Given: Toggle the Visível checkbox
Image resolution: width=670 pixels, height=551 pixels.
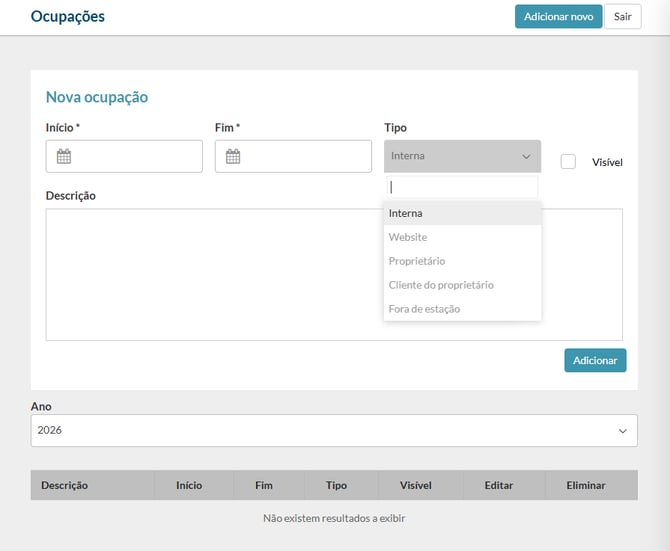Looking at the screenshot, I should (x=568, y=161).
